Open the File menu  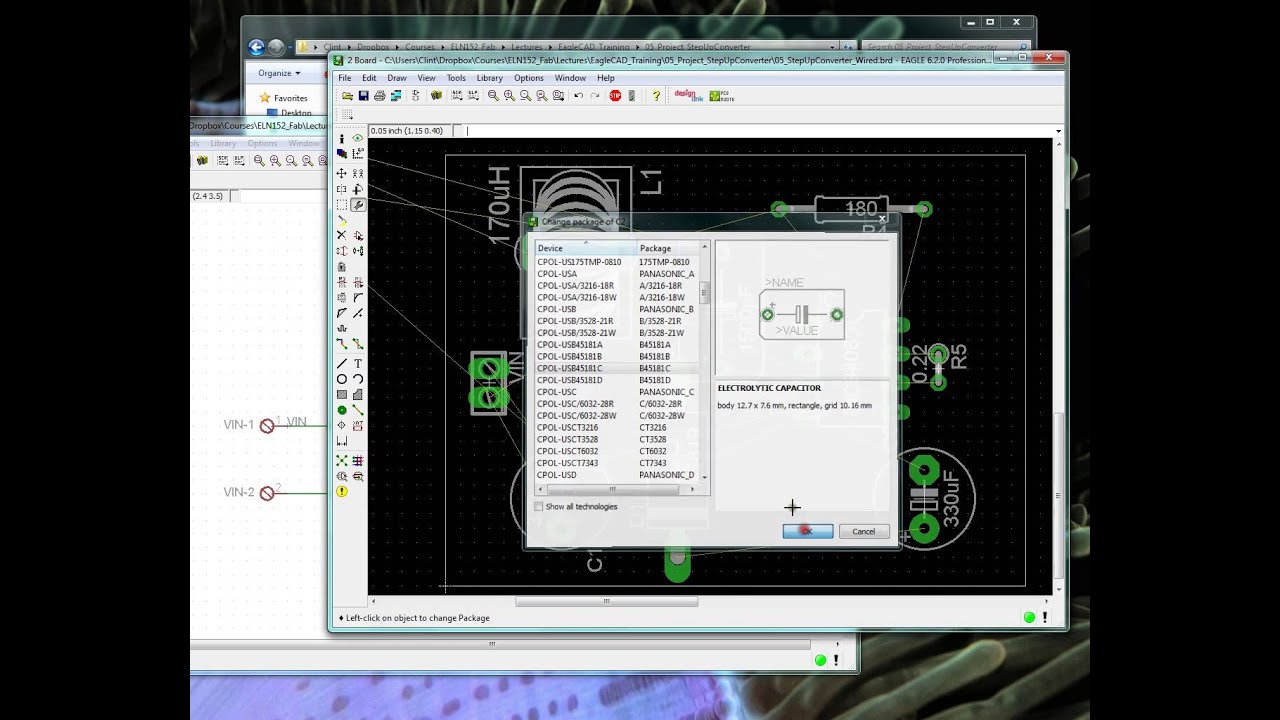pyautogui.click(x=345, y=78)
